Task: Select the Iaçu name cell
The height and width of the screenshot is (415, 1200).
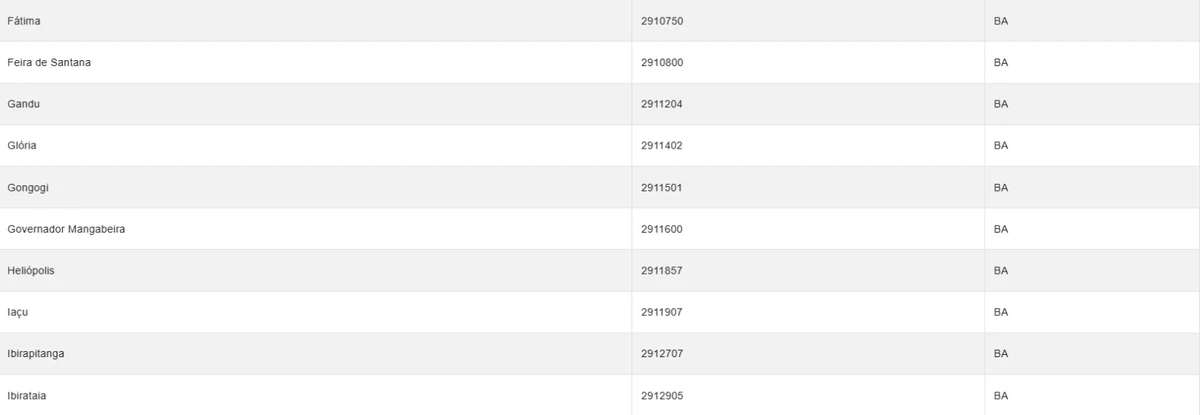Action: click(x=18, y=312)
